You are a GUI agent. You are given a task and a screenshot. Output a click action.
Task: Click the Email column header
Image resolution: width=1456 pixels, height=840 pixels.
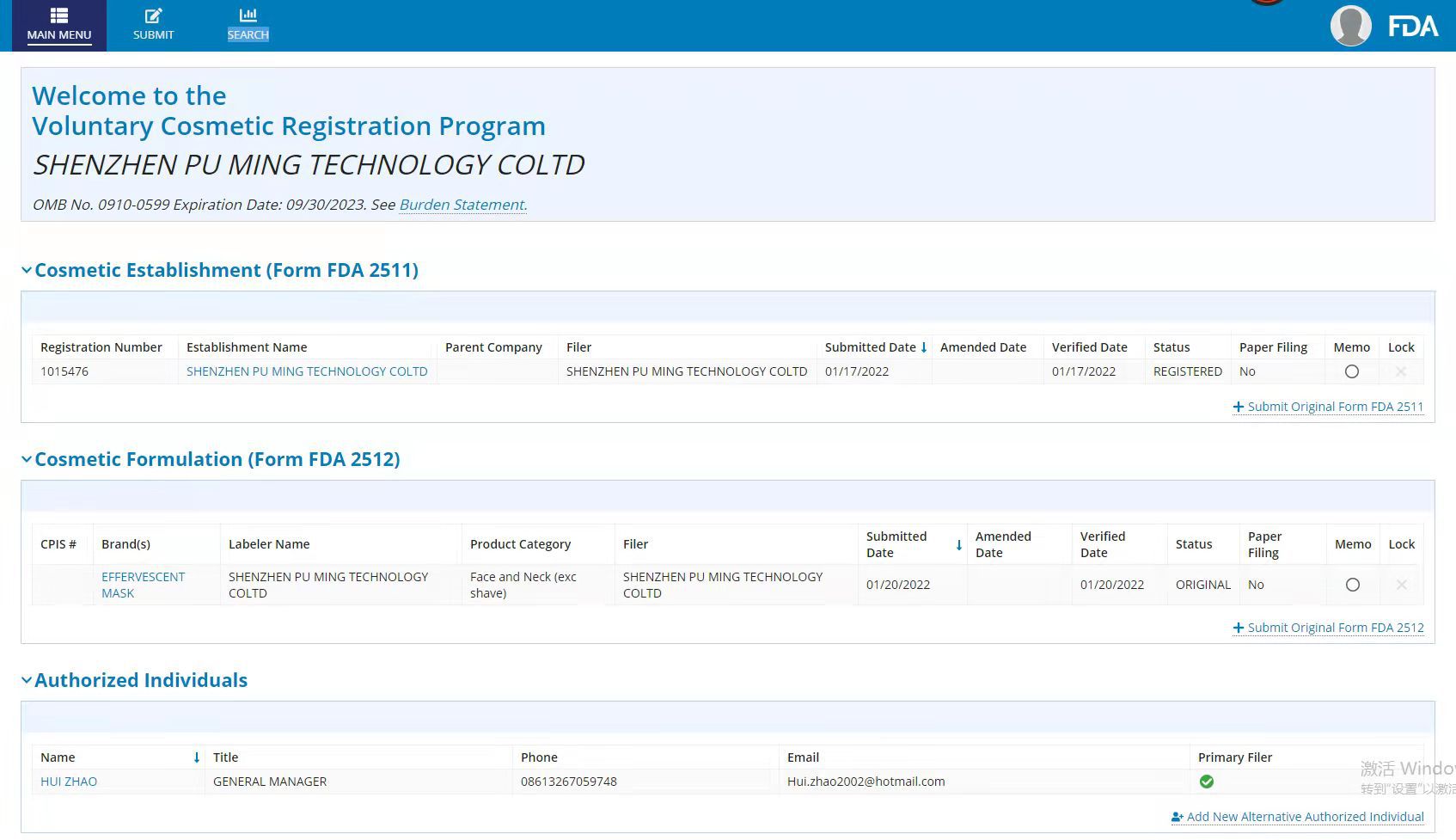click(x=803, y=757)
